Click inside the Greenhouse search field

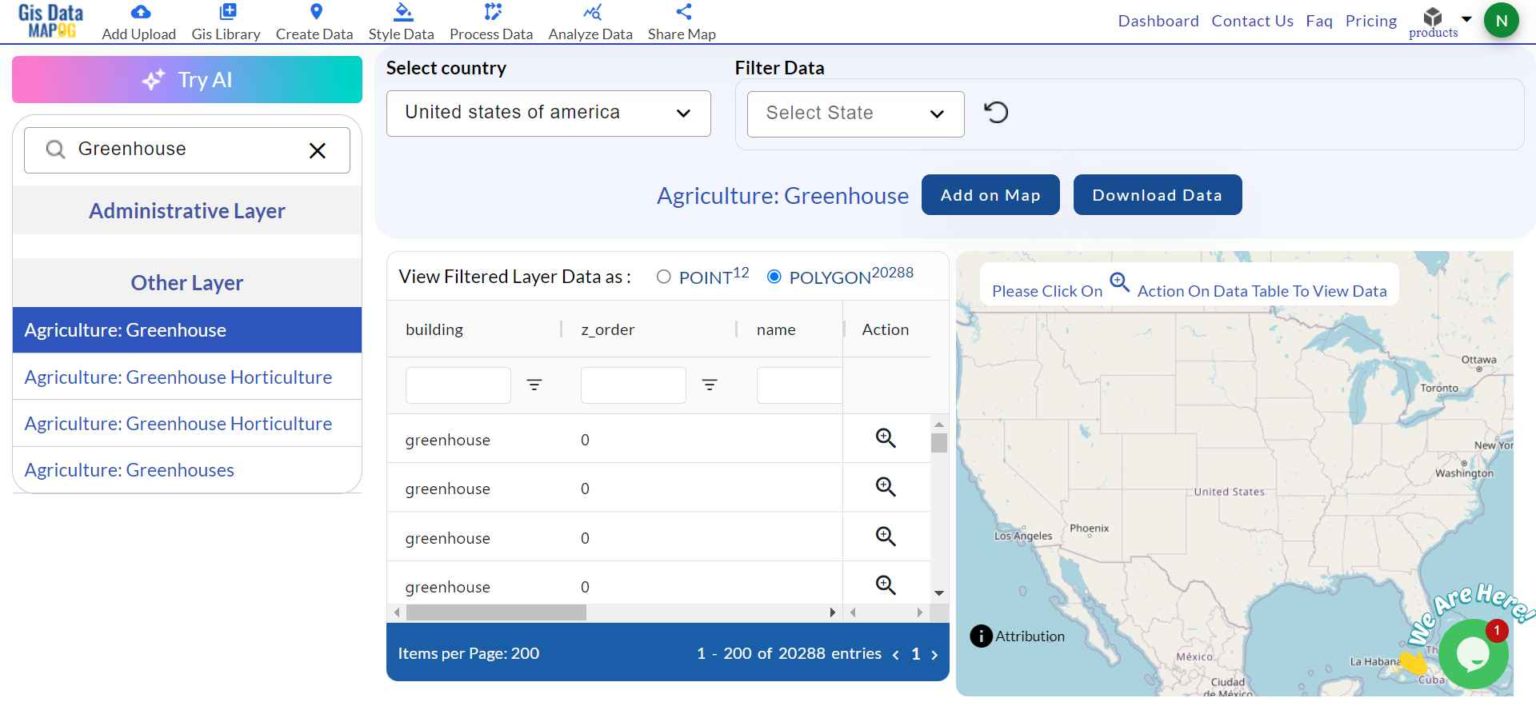[180, 149]
